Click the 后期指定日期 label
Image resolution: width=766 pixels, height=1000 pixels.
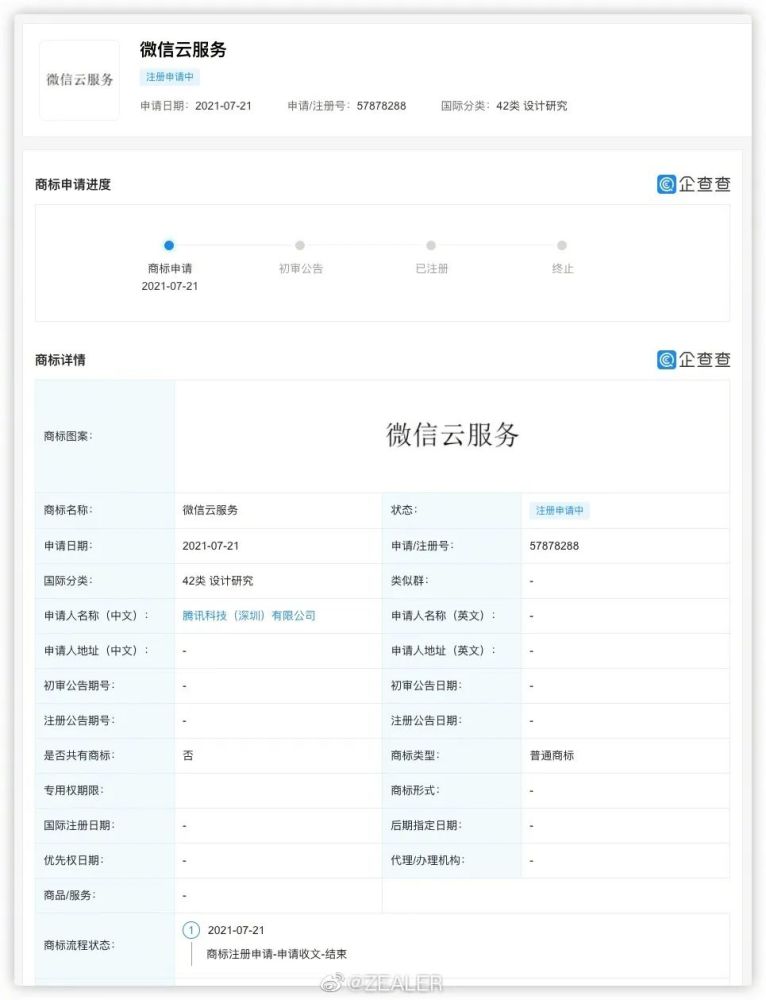[426, 825]
